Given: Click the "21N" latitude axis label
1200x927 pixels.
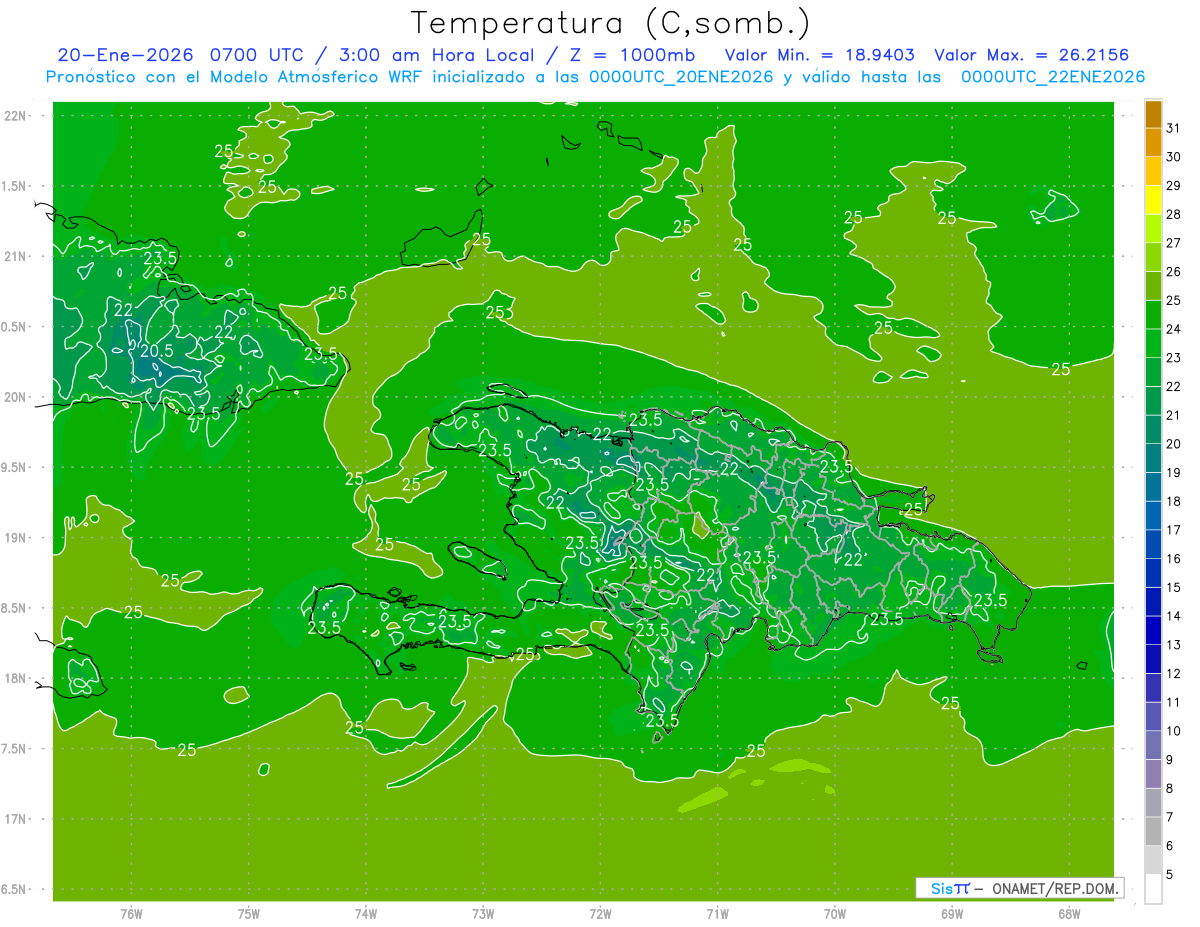Looking at the screenshot, I should pos(16,256).
